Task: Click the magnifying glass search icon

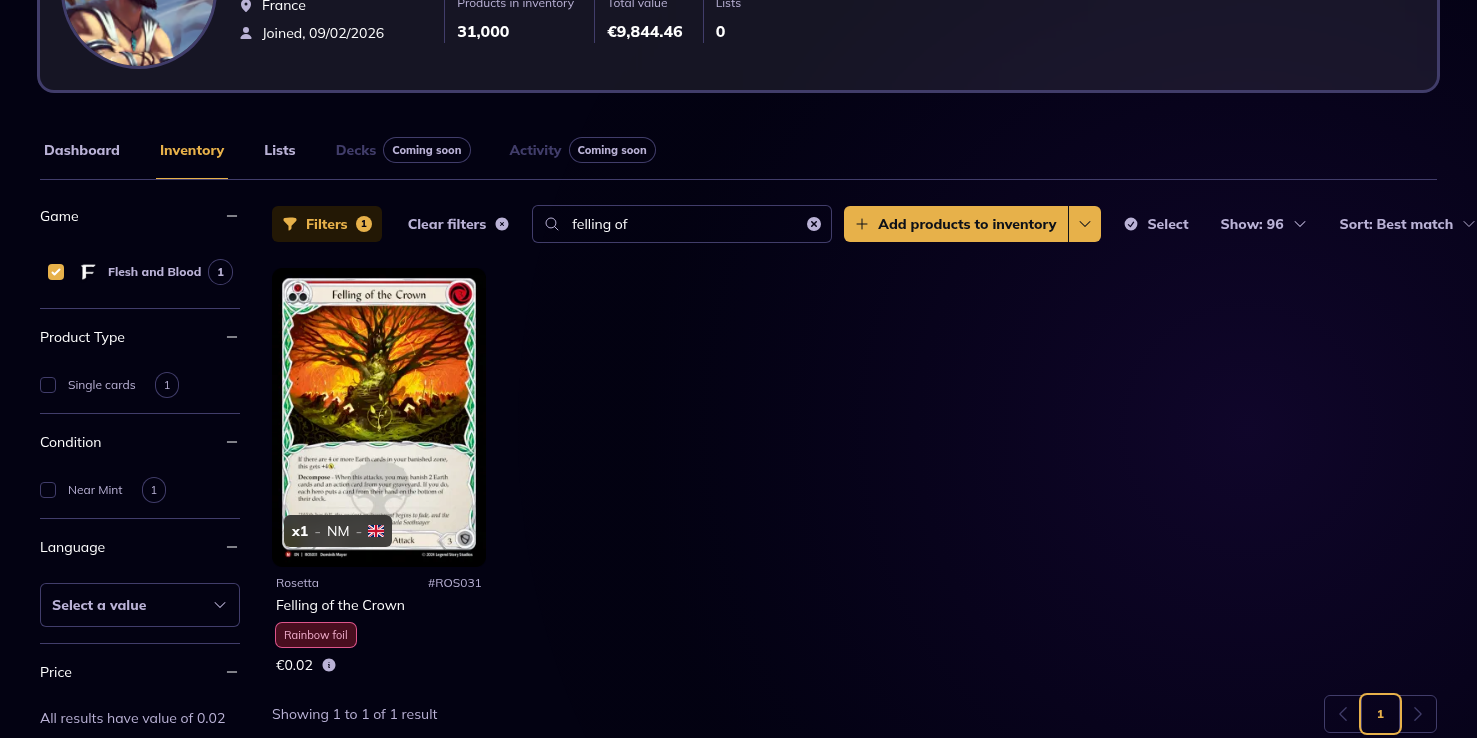Action: 552,224
